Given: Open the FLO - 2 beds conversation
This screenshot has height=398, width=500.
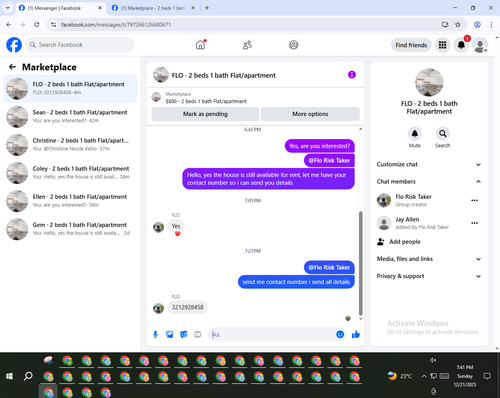Looking at the screenshot, I should click(70, 88).
